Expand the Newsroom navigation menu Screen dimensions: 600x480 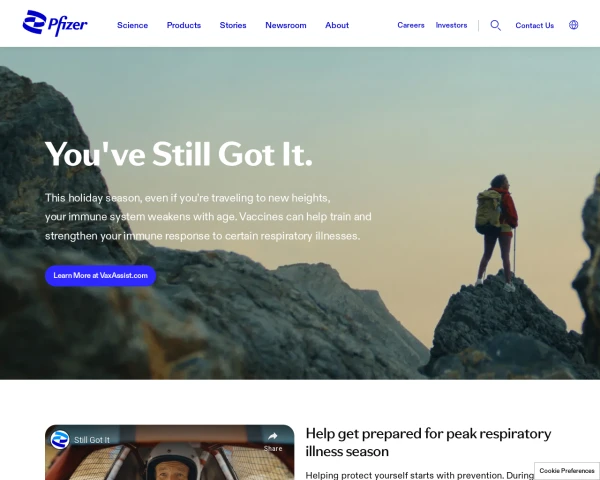pos(286,25)
